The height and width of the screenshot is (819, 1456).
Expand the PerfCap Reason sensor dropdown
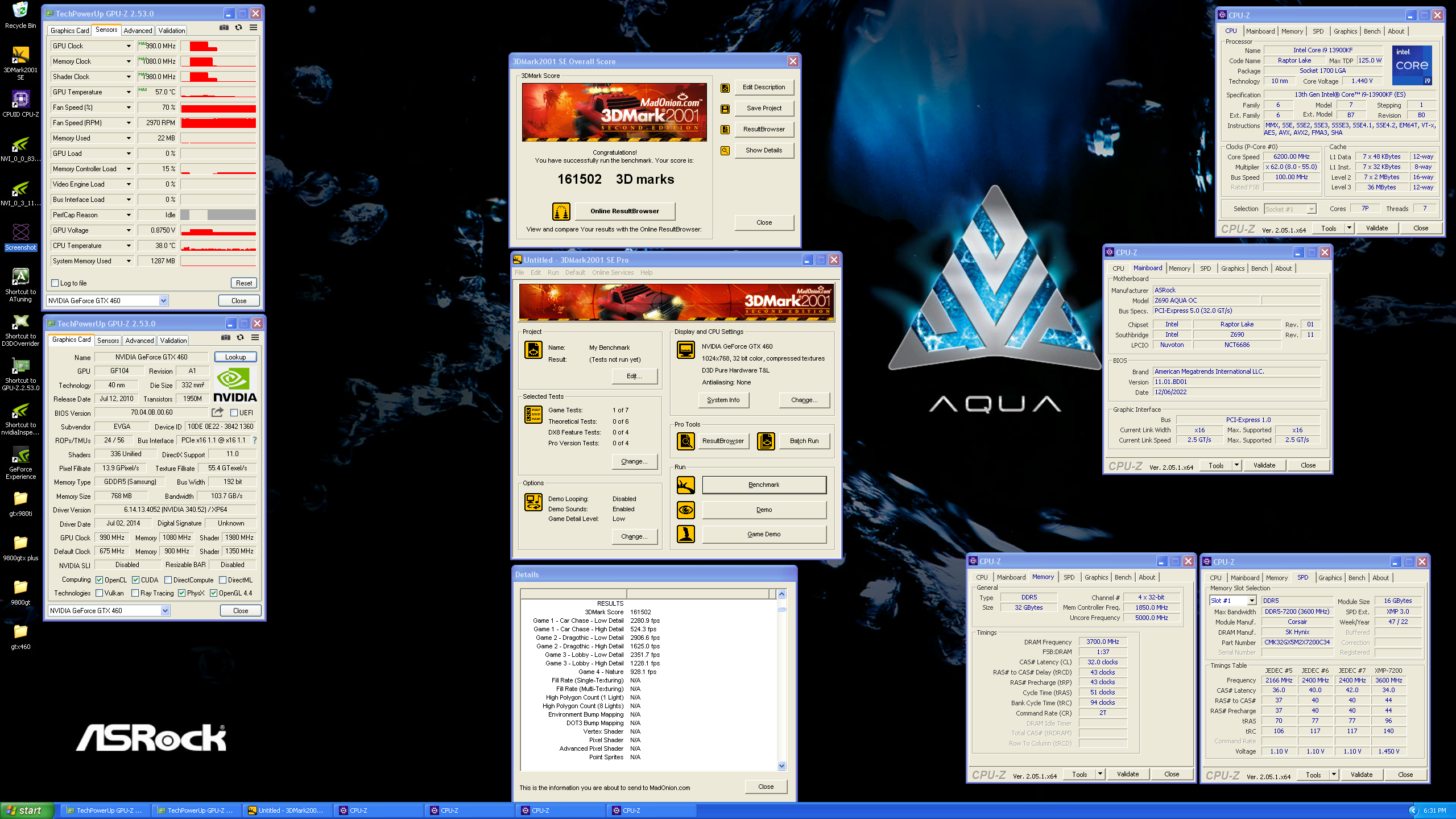coord(129,215)
